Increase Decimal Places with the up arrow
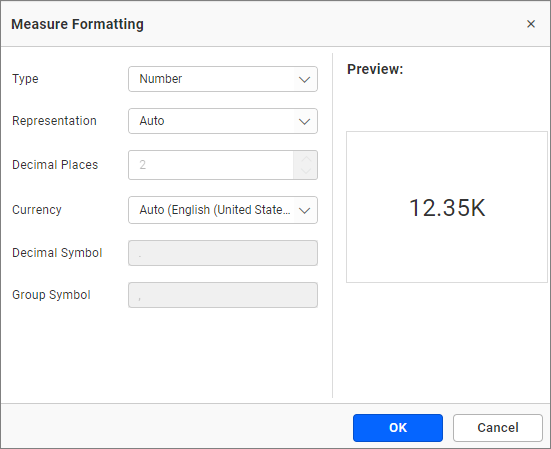The height and width of the screenshot is (449, 551). [x=306, y=158]
